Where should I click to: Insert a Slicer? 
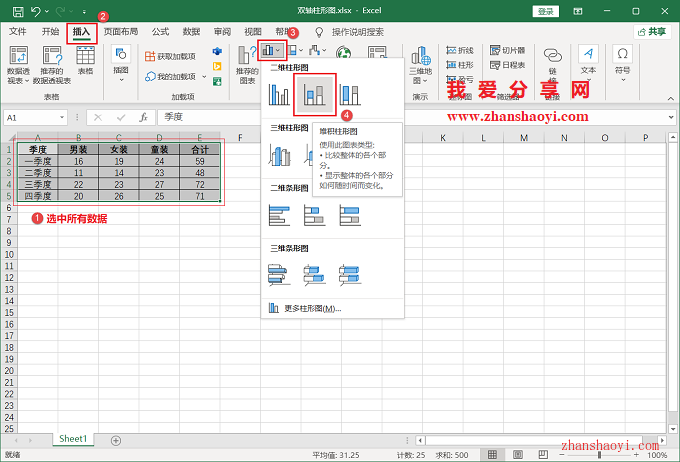[507, 51]
